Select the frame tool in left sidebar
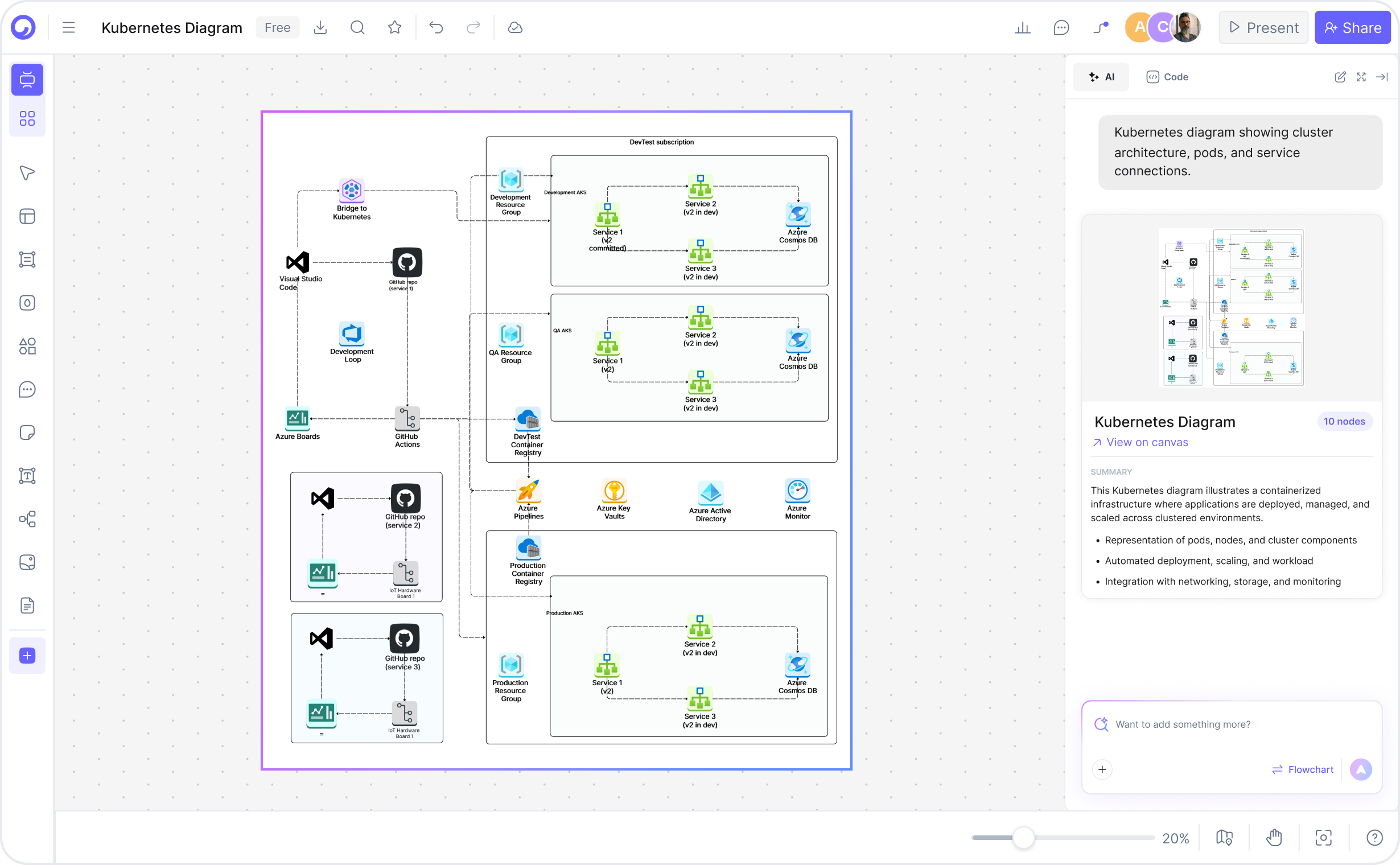This screenshot has width=1400, height=865. 27,259
